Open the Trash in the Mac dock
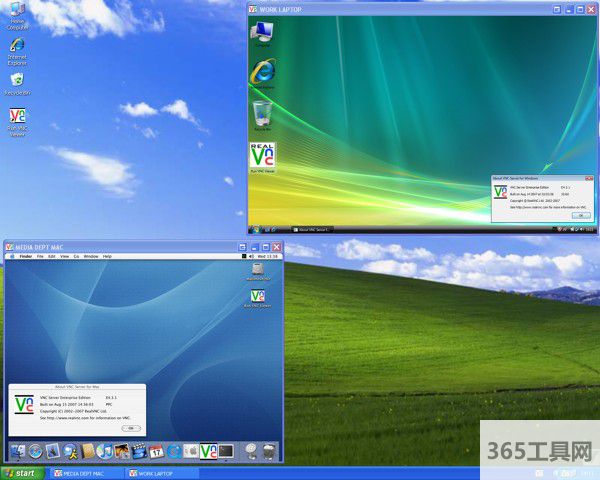This screenshot has height=480, width=600. (x=270, y=451)
